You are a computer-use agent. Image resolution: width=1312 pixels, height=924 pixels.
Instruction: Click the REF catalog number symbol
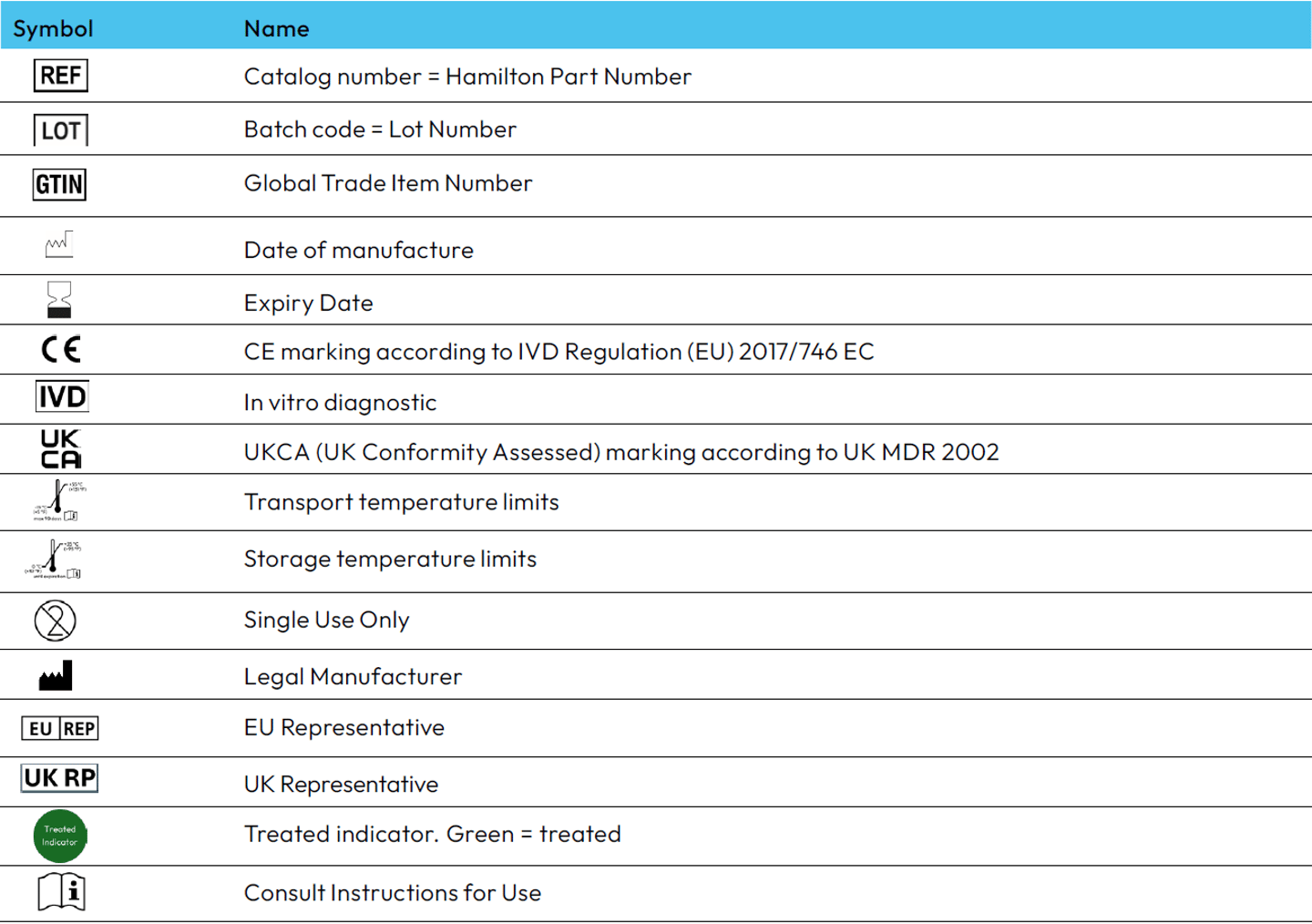tap(60, 75)
